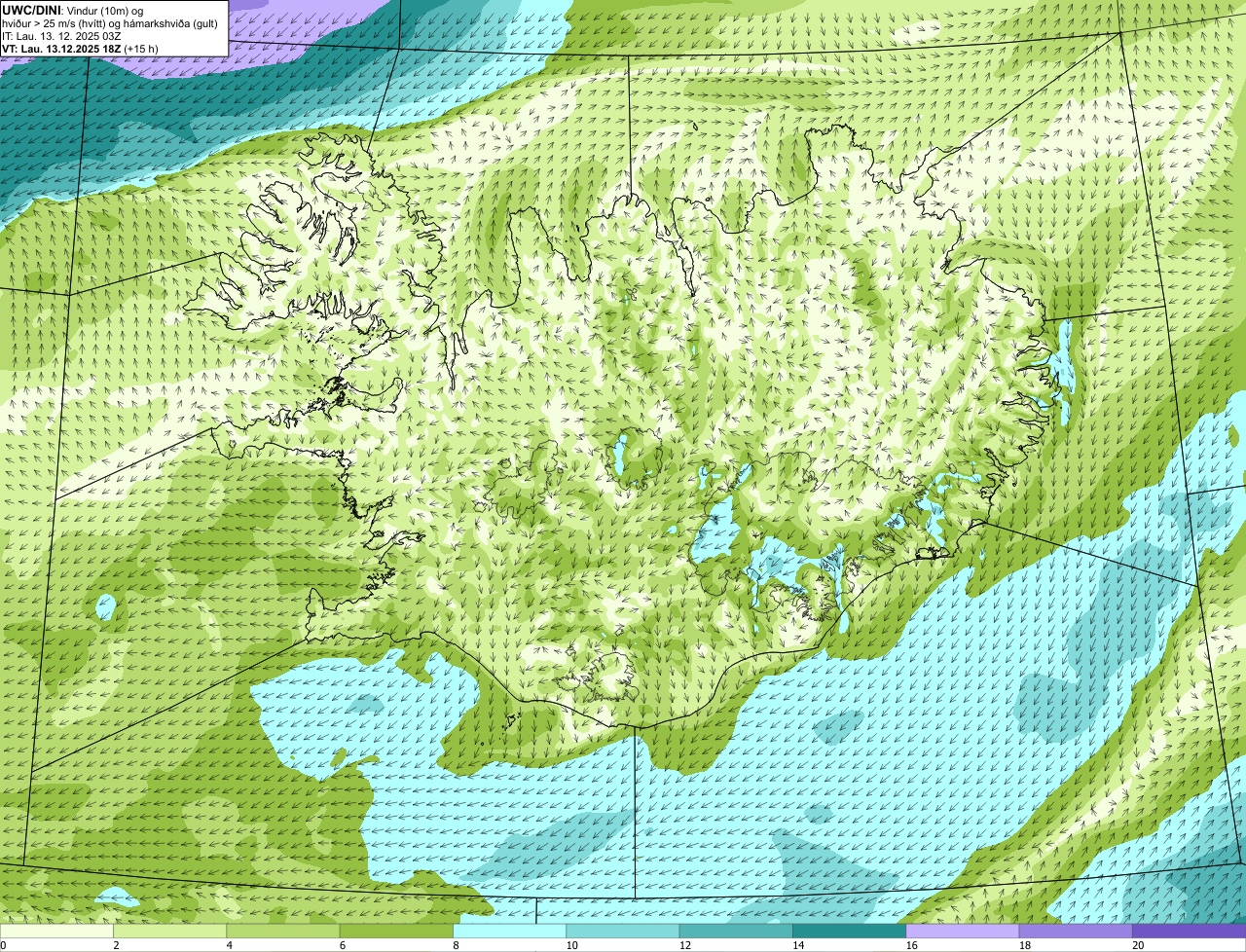Screen dimensions: 1246x952
Task: Click the 6–8 m/s dark green legend swatch
Action: [398, 931]
